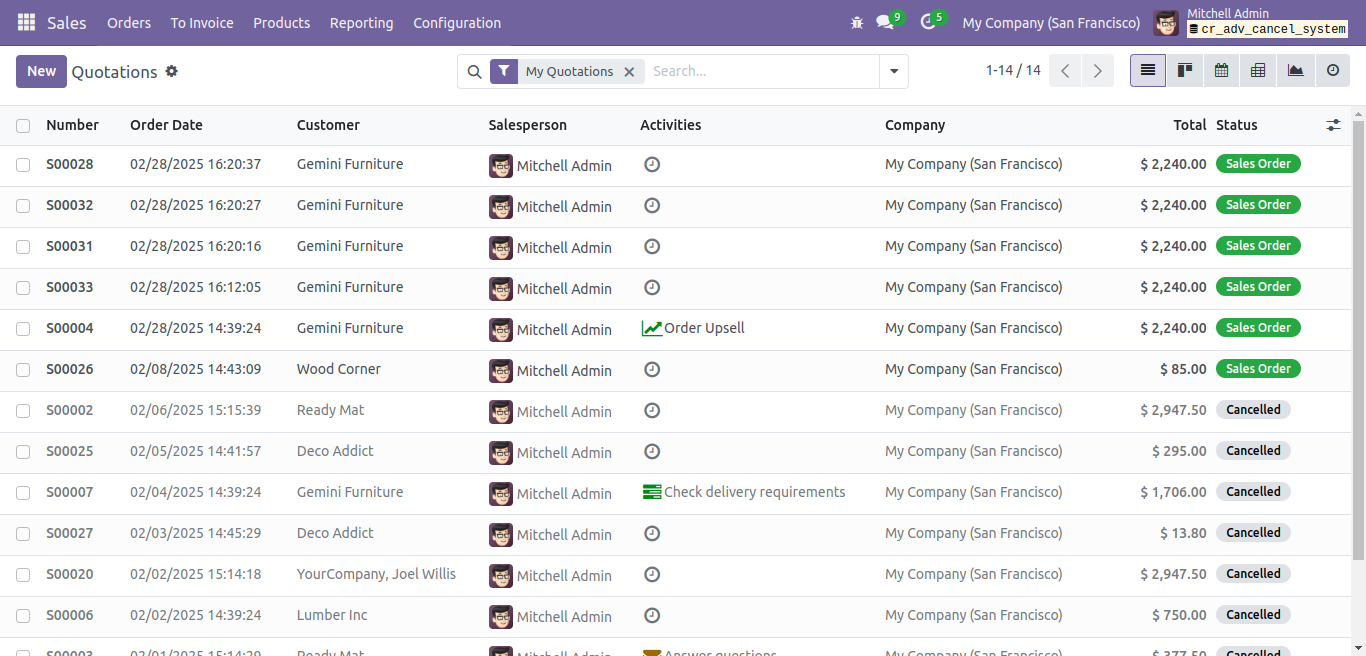Open the debug bug icon menu
This screenshot has width=1366, height=656.
click(856, 22)
